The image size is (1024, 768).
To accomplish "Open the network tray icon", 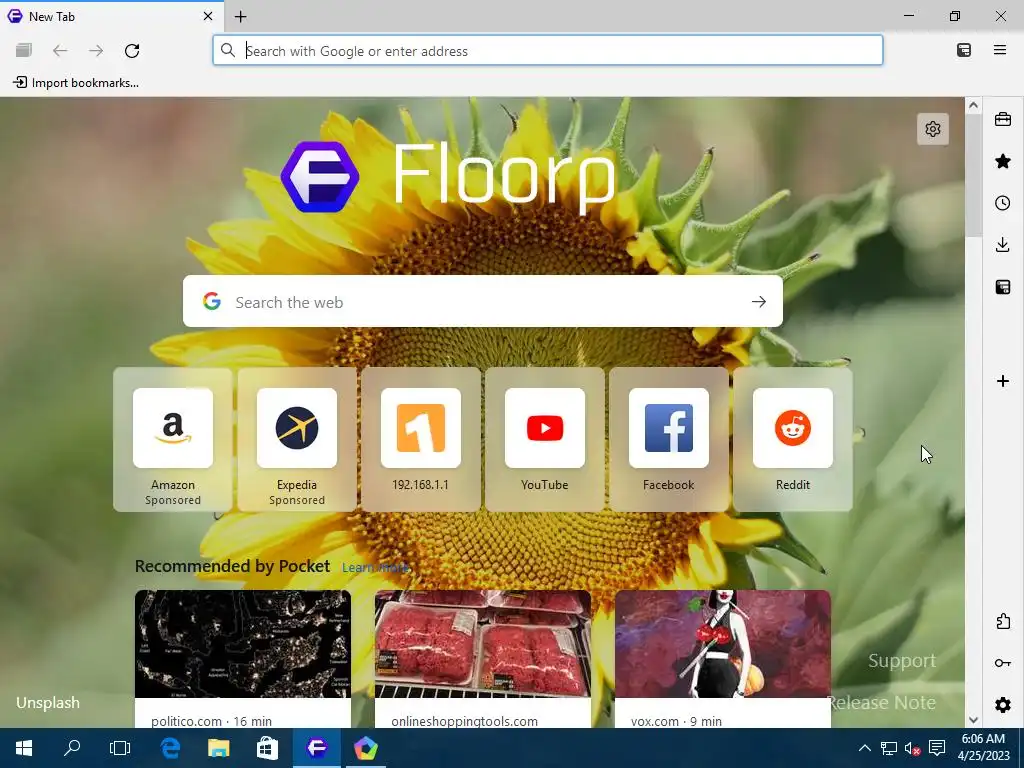I will (x=889, y=748).
